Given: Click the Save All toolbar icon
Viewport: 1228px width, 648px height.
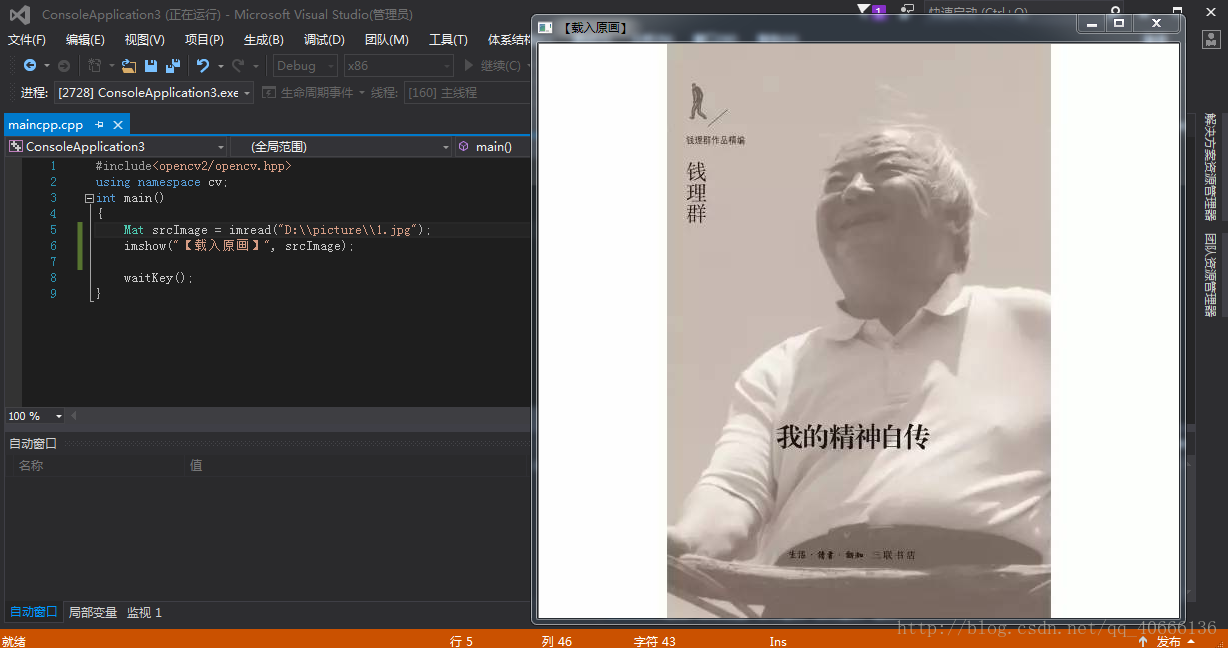Looking at the screenshot, I should point(173,66).
